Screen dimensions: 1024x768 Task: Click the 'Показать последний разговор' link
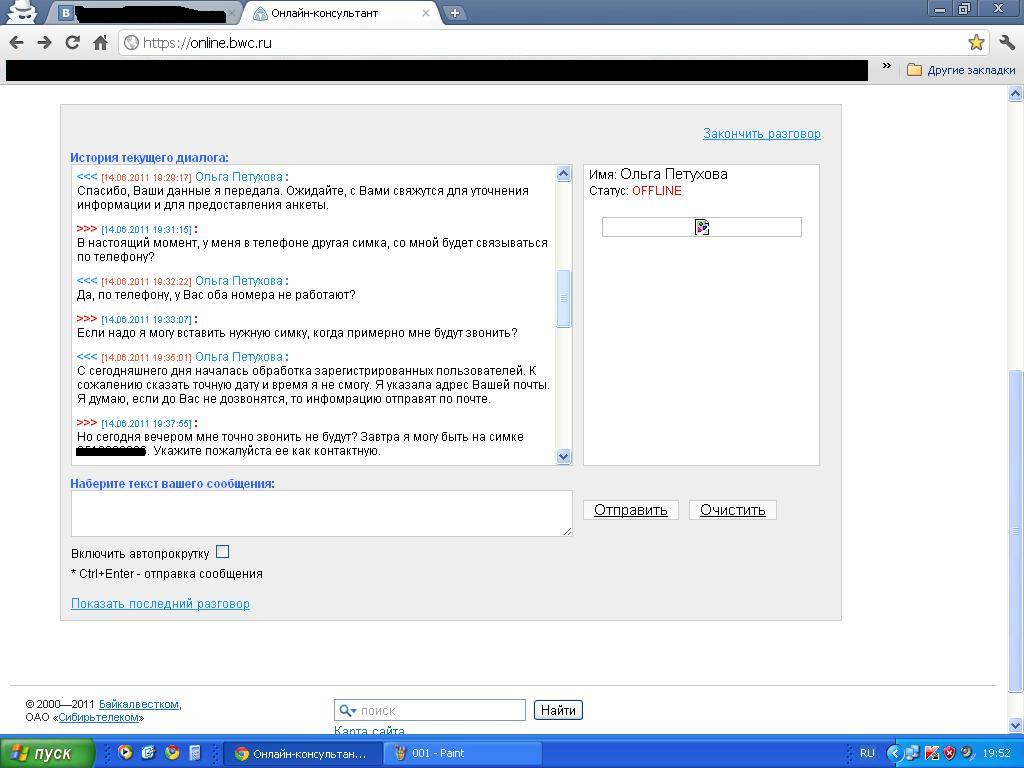(x=160, y=603)
